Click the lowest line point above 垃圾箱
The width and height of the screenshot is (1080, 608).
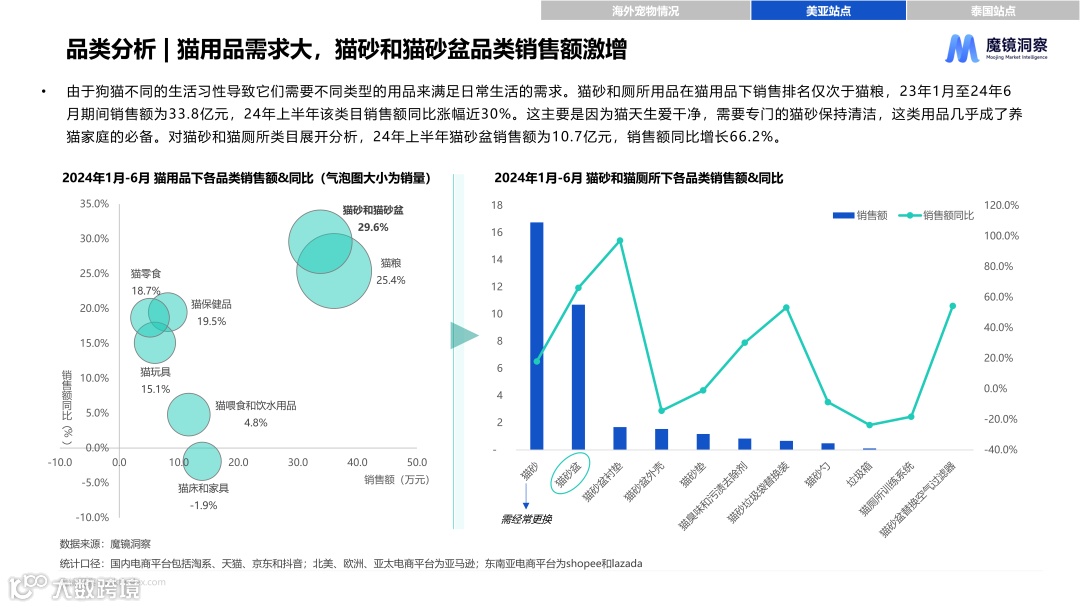(869, 425)
